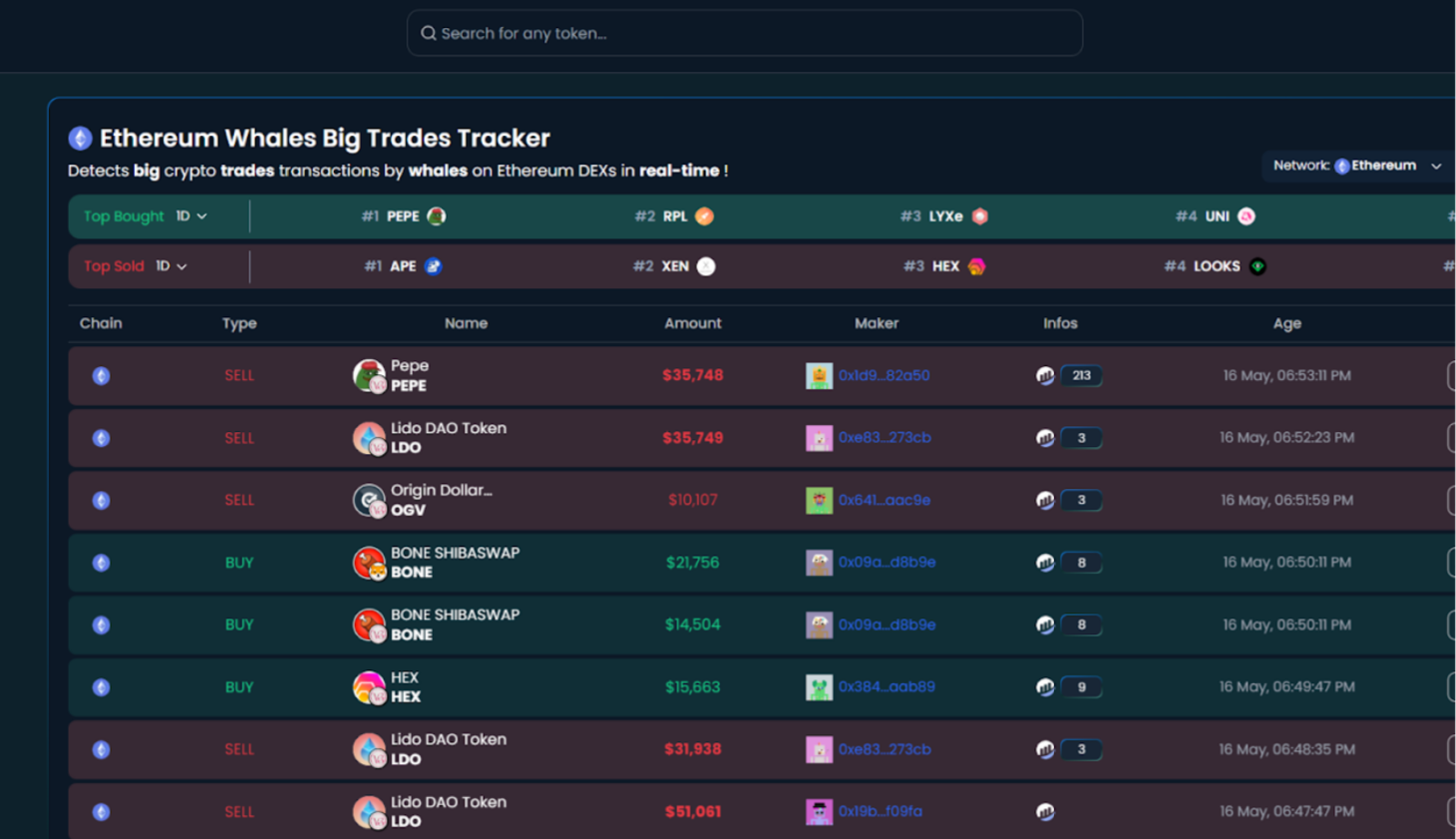Expand the Top Sold 1D period dropdown

click(x=172, y=266)
